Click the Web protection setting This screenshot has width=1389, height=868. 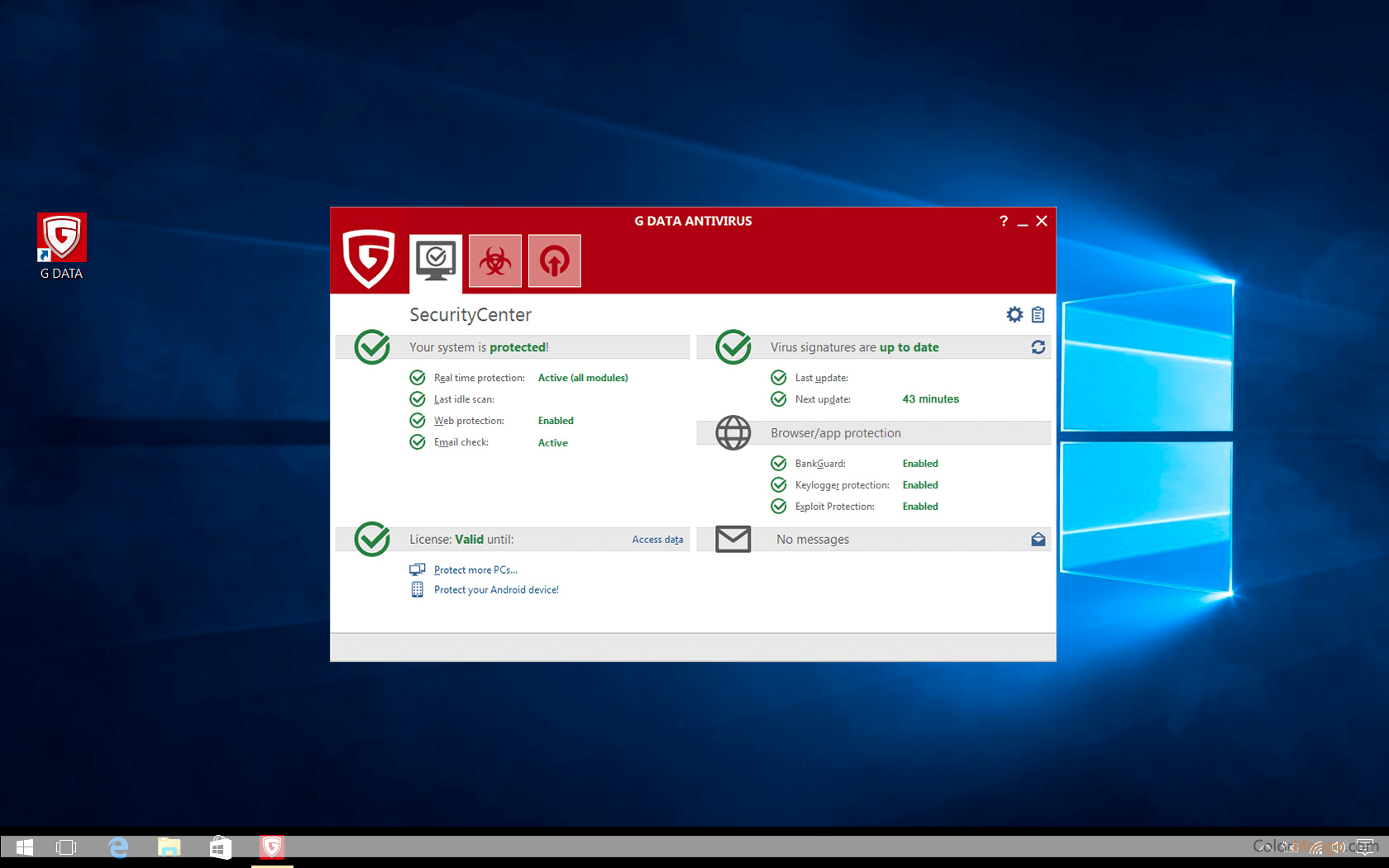(x=469, y=421)
